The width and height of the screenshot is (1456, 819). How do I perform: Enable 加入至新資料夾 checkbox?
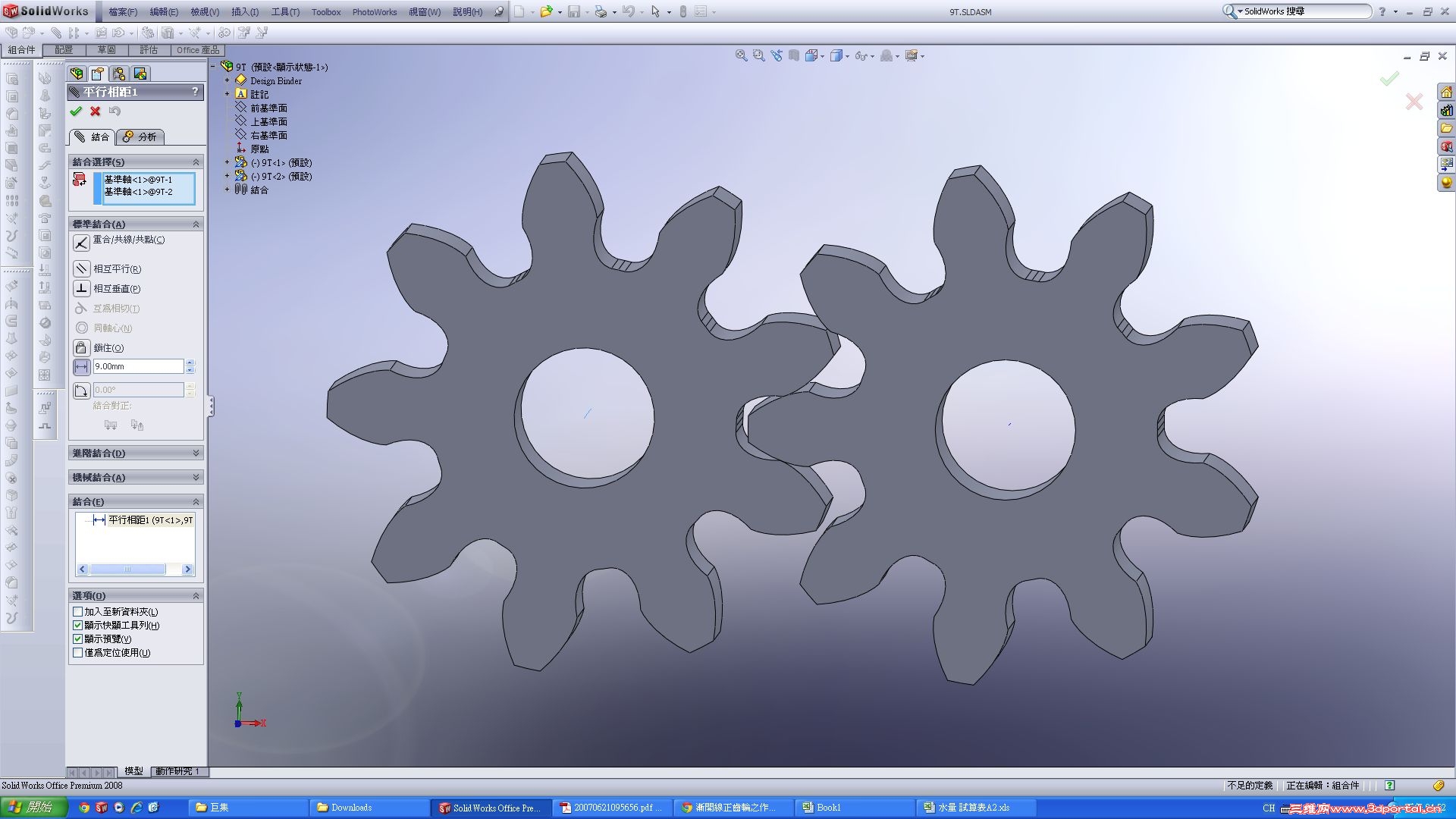tap(78, 611)
